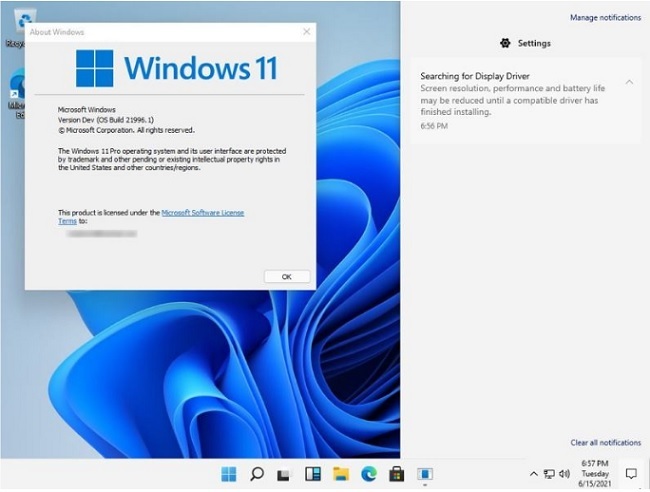
Task: Open the volume tray icon
Action: point(564,473)
